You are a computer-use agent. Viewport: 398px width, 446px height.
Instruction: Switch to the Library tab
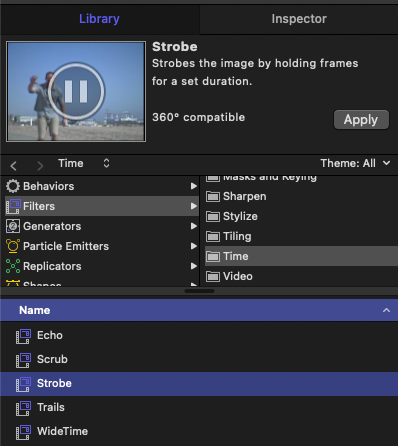point(99,19)
